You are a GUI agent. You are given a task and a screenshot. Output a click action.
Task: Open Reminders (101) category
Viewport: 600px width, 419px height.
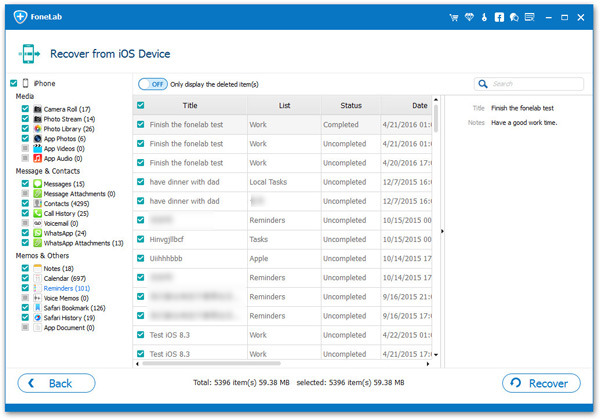click(x=67, y=288)
